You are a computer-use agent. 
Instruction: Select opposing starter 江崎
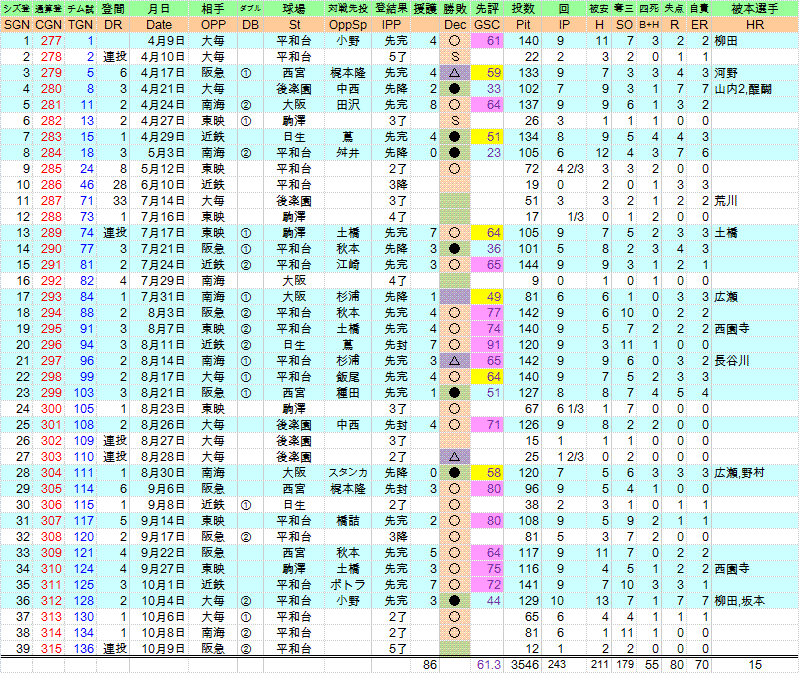348,264
